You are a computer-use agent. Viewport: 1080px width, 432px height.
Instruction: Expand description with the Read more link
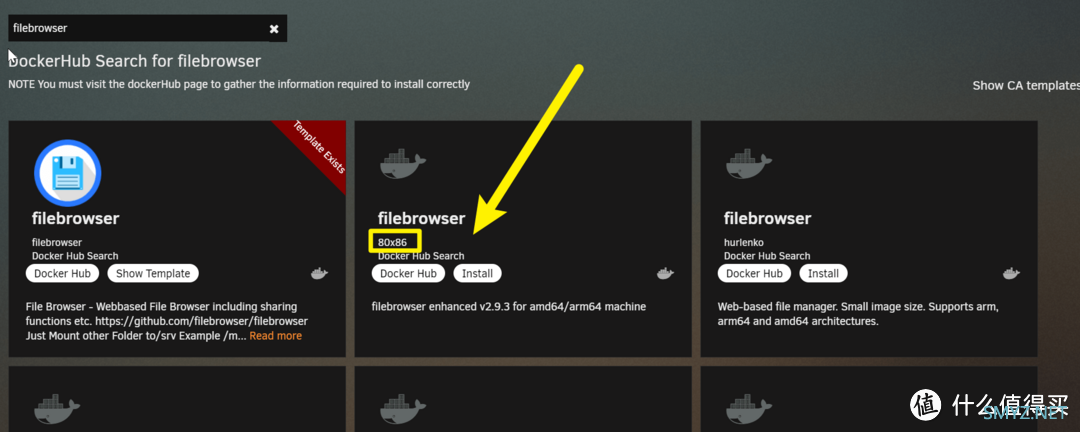click(x=276, y=336)
